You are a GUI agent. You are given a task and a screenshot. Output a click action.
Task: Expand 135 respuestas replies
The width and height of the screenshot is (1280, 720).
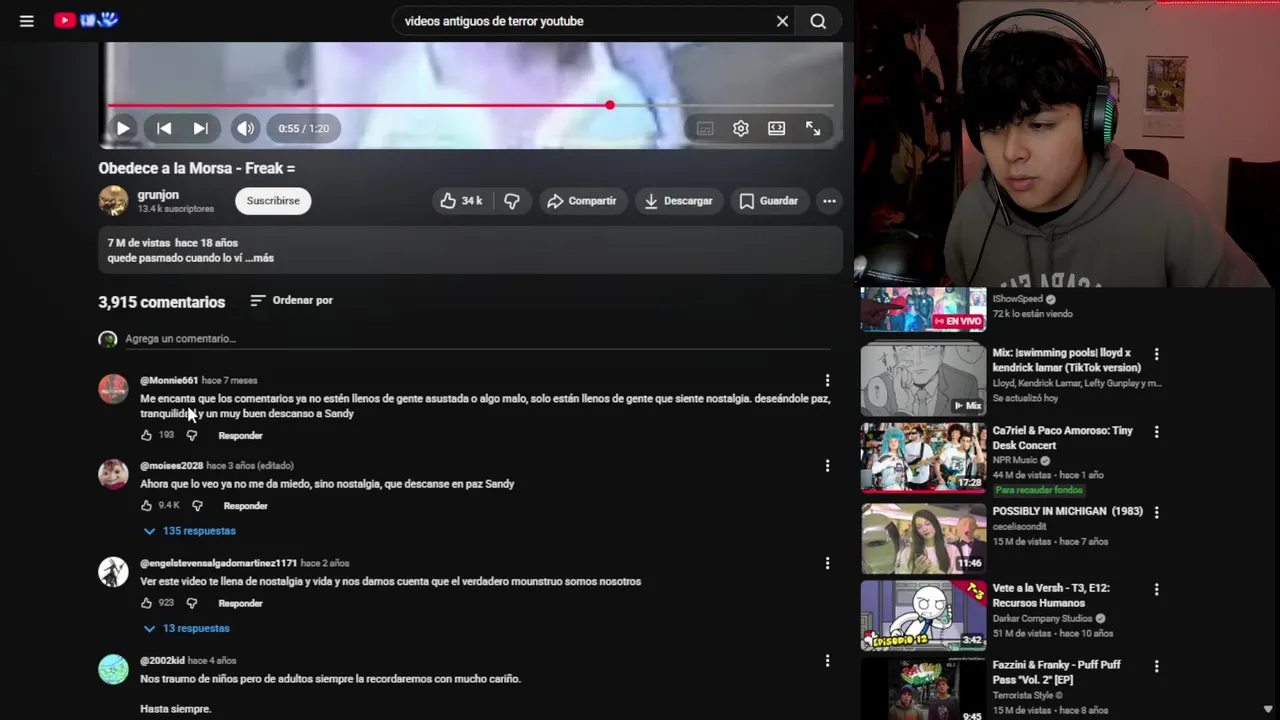tap(189, 531)
